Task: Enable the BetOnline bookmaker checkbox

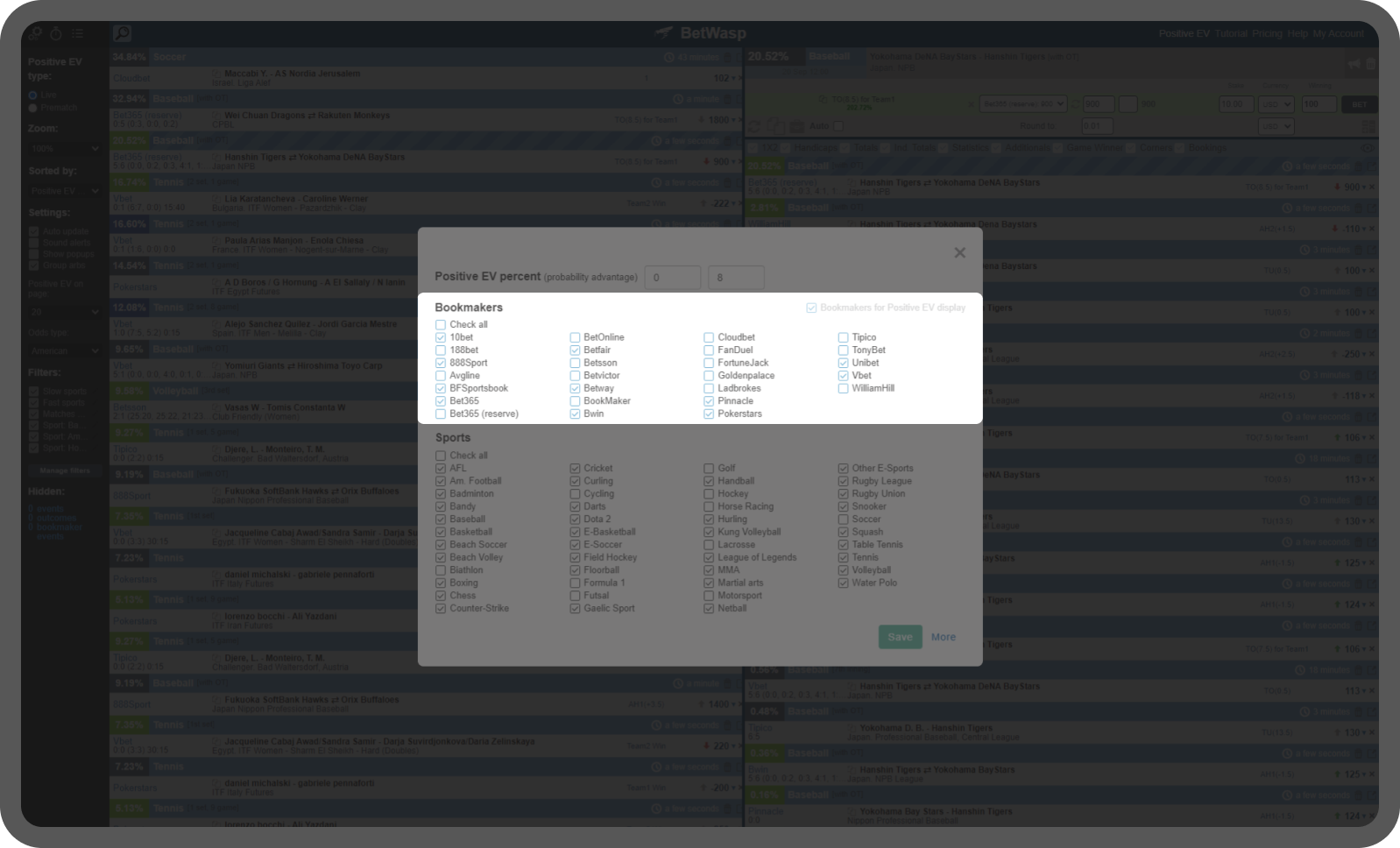Action: 575,337
